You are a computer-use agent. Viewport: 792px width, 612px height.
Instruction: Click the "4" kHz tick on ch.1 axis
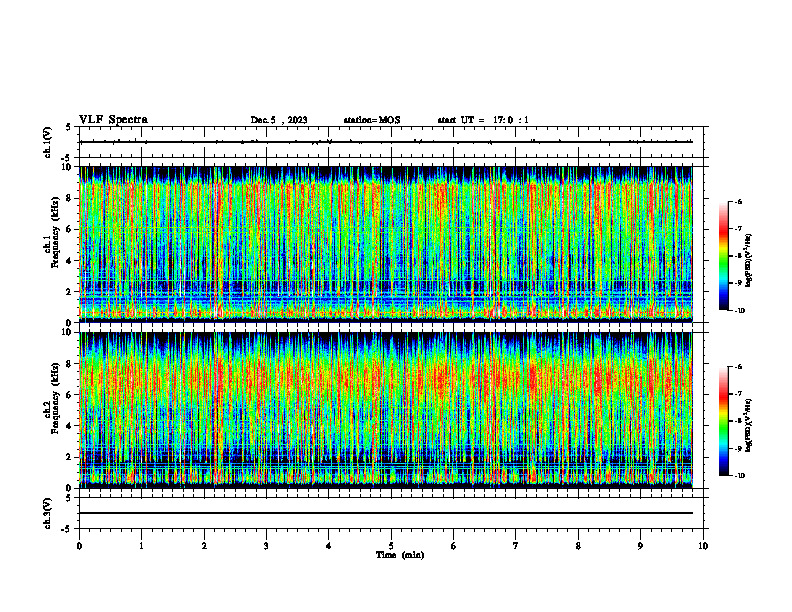point(69,261)
